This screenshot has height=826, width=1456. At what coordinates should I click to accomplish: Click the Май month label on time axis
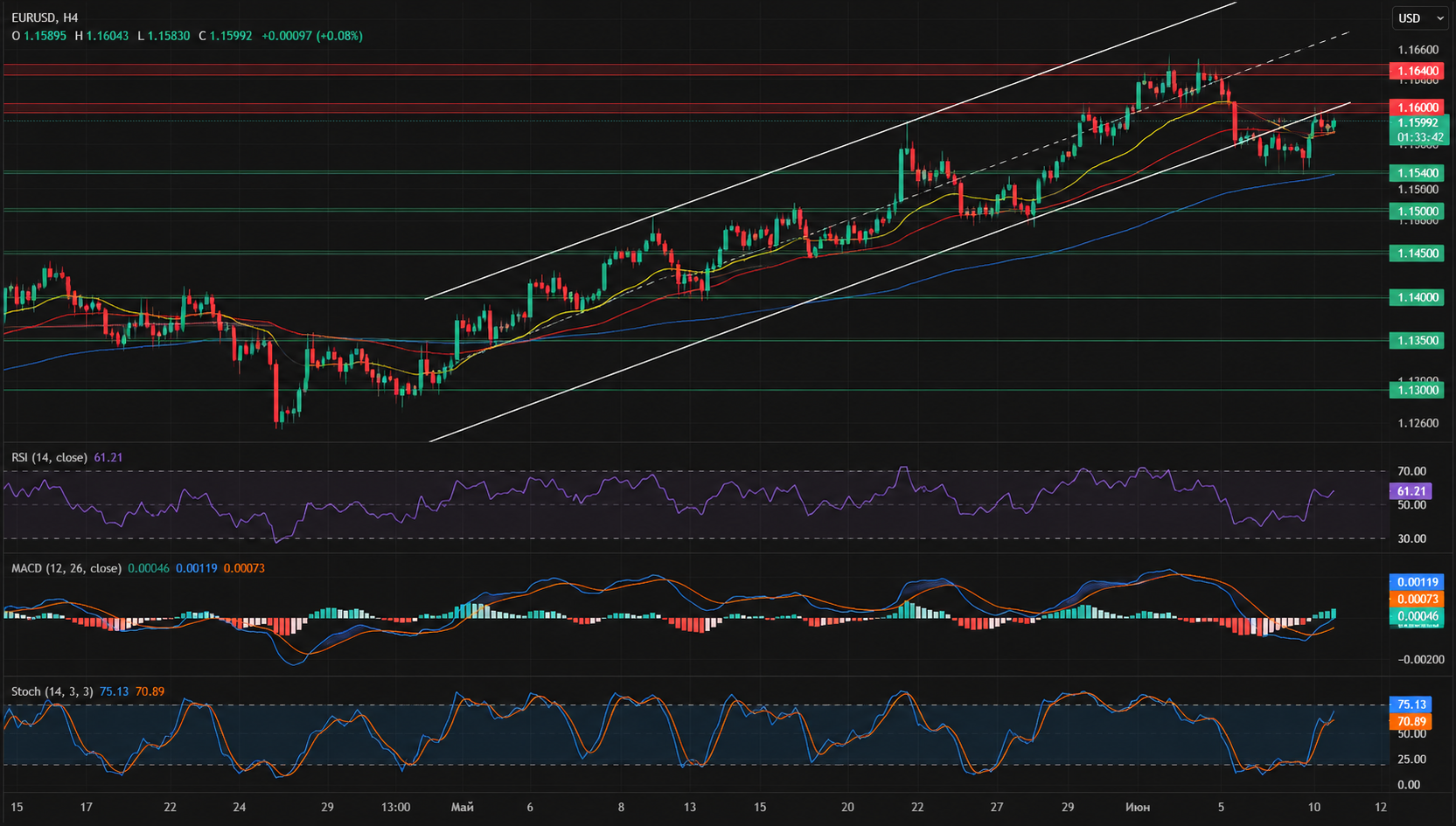point(463,807)
